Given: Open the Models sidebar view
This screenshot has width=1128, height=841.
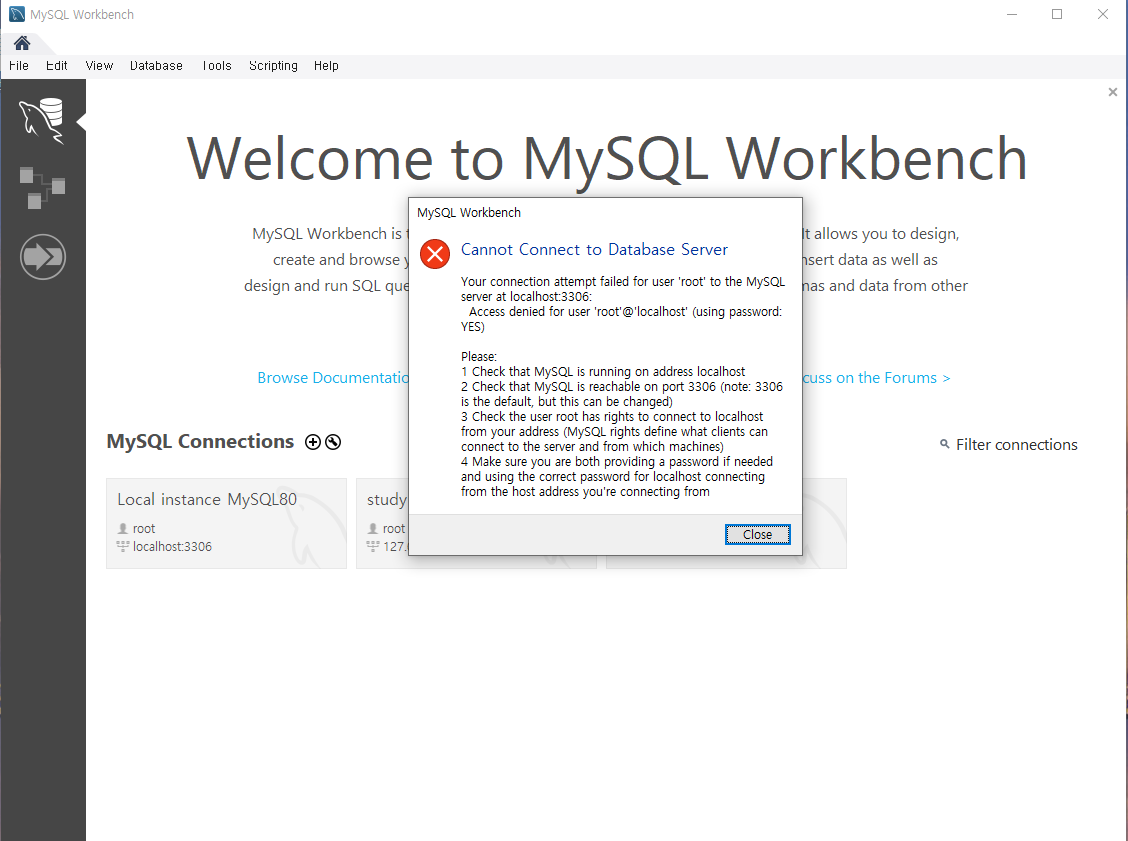Looking at the screenshot, I should pyautogui.click(x=42, y=188).
